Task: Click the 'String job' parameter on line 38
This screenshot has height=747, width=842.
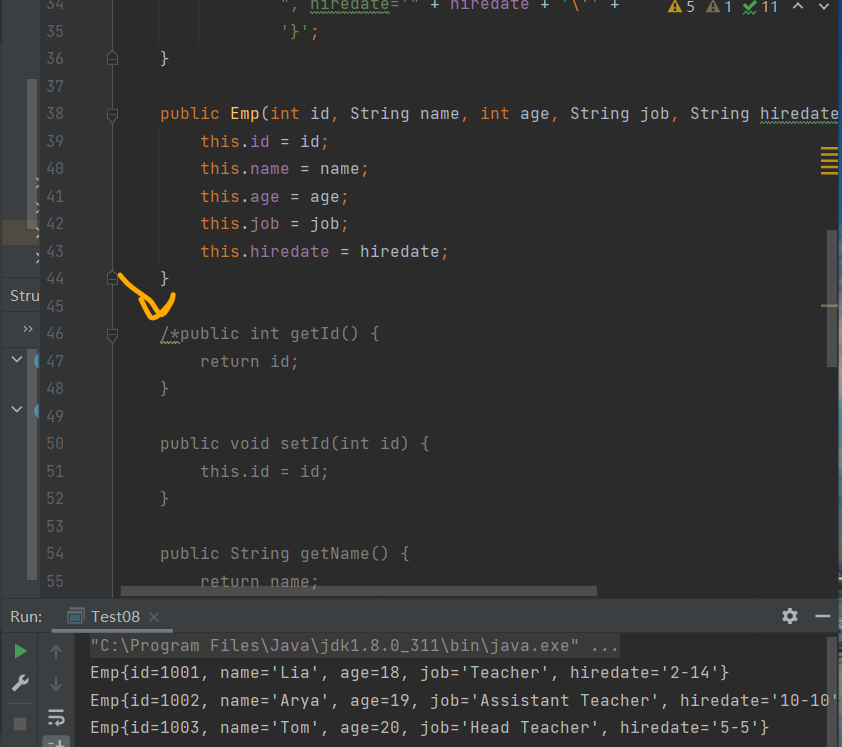Action: click(619, 114)
